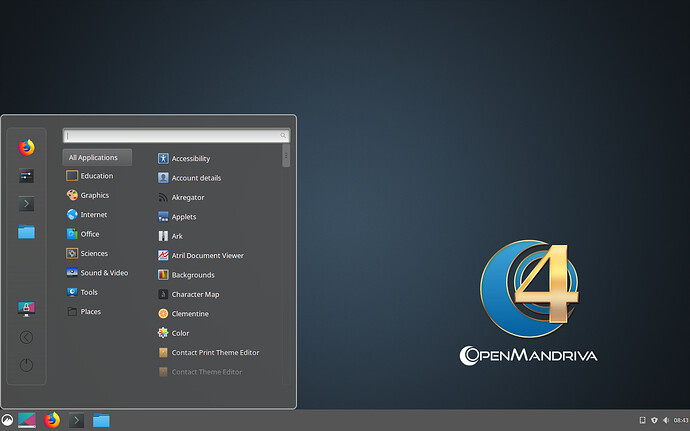Viewport: 690px width, 431px height.
Task: Click the power off icon in menu sidebar
Action: point(26,365)
